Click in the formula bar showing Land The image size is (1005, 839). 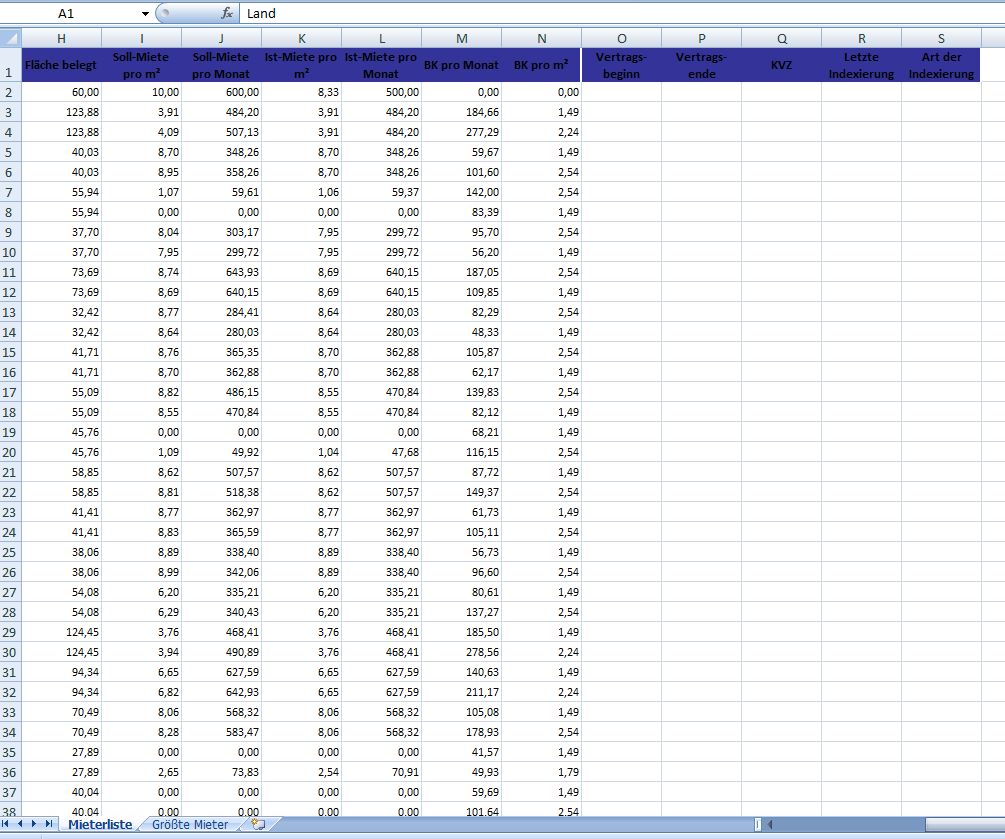pyautogui.click(x=622, y=13)
